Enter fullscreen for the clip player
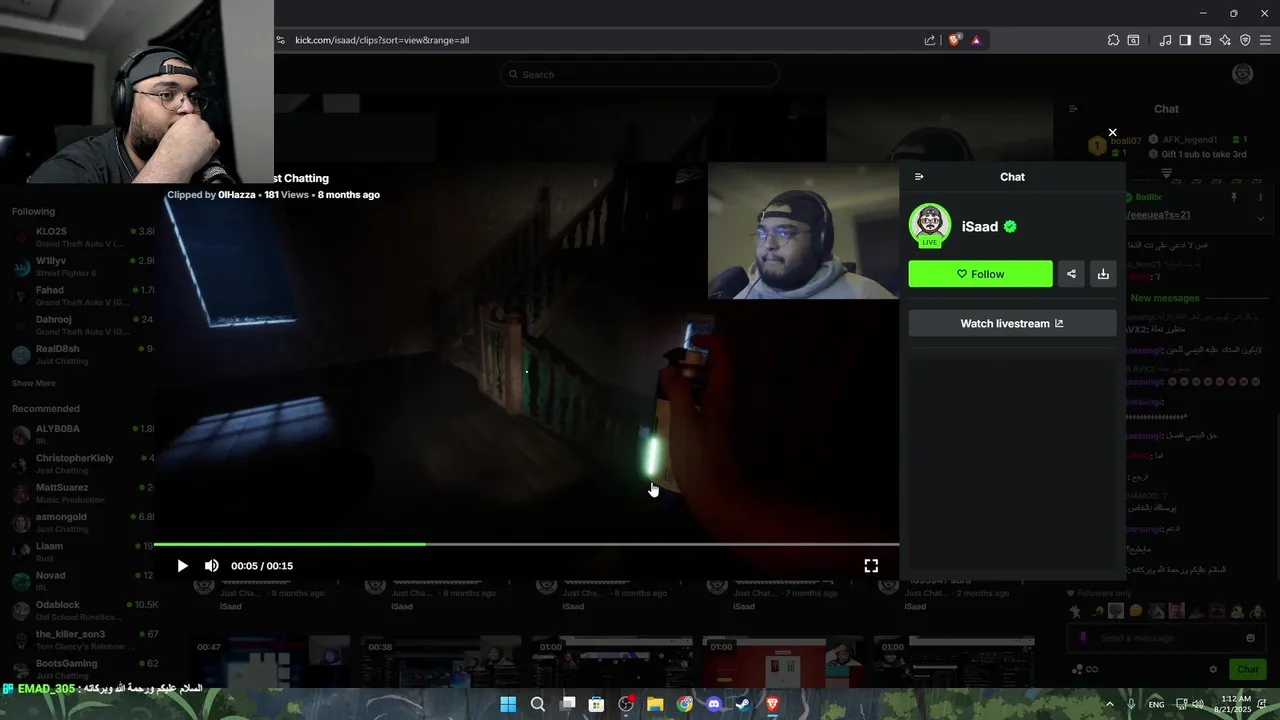Image resolution: width=1280 pixels, height=720 pixels. (x=871, y=566)
